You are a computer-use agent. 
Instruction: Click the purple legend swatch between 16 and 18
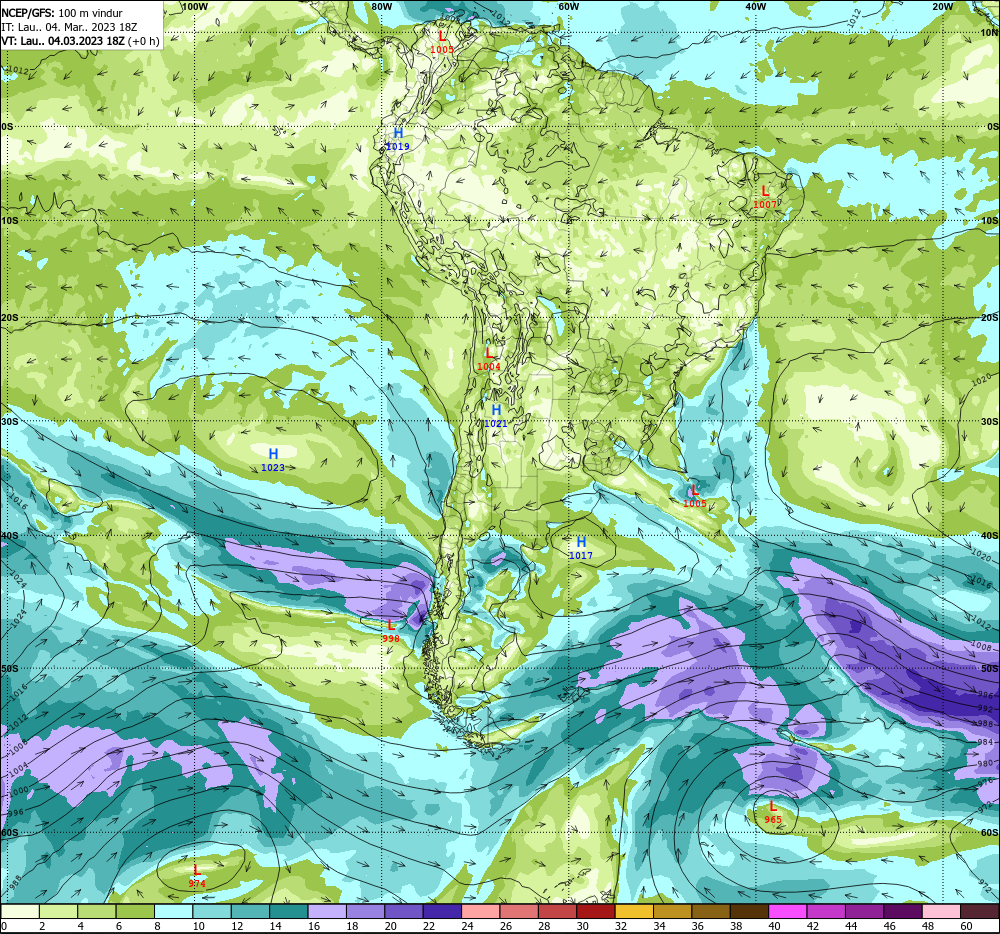(x=327, y=912)
